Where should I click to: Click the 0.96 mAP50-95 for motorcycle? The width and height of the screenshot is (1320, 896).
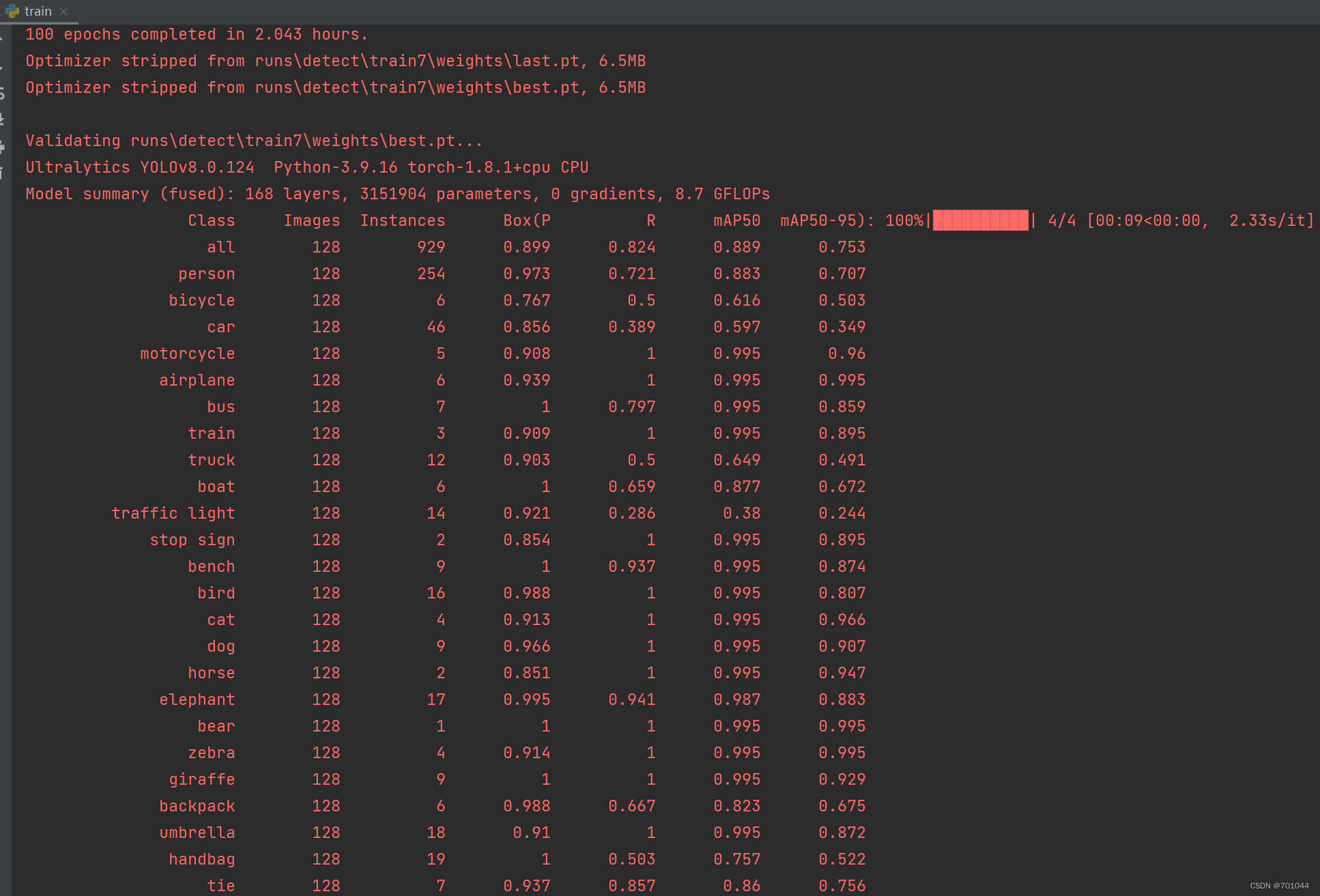847,353
